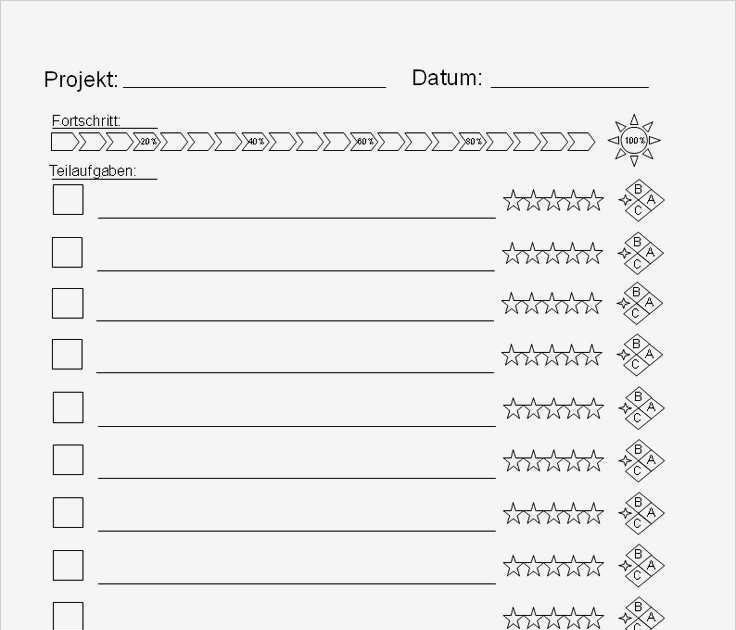
Task: Click the first blank progress arrow
Action: click(x=65, y=141)
